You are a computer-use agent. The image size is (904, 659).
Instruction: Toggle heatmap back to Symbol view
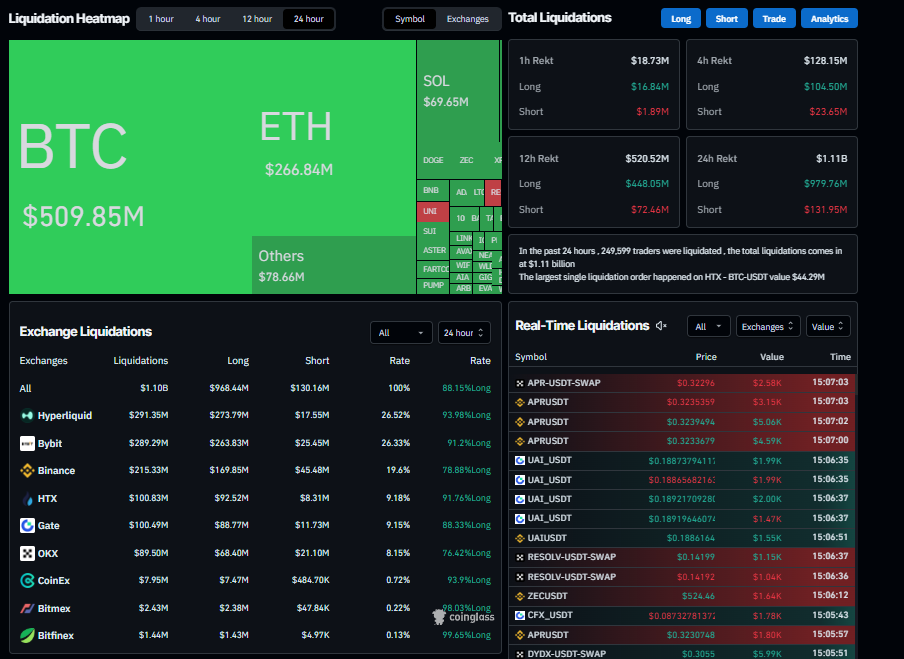409,18
